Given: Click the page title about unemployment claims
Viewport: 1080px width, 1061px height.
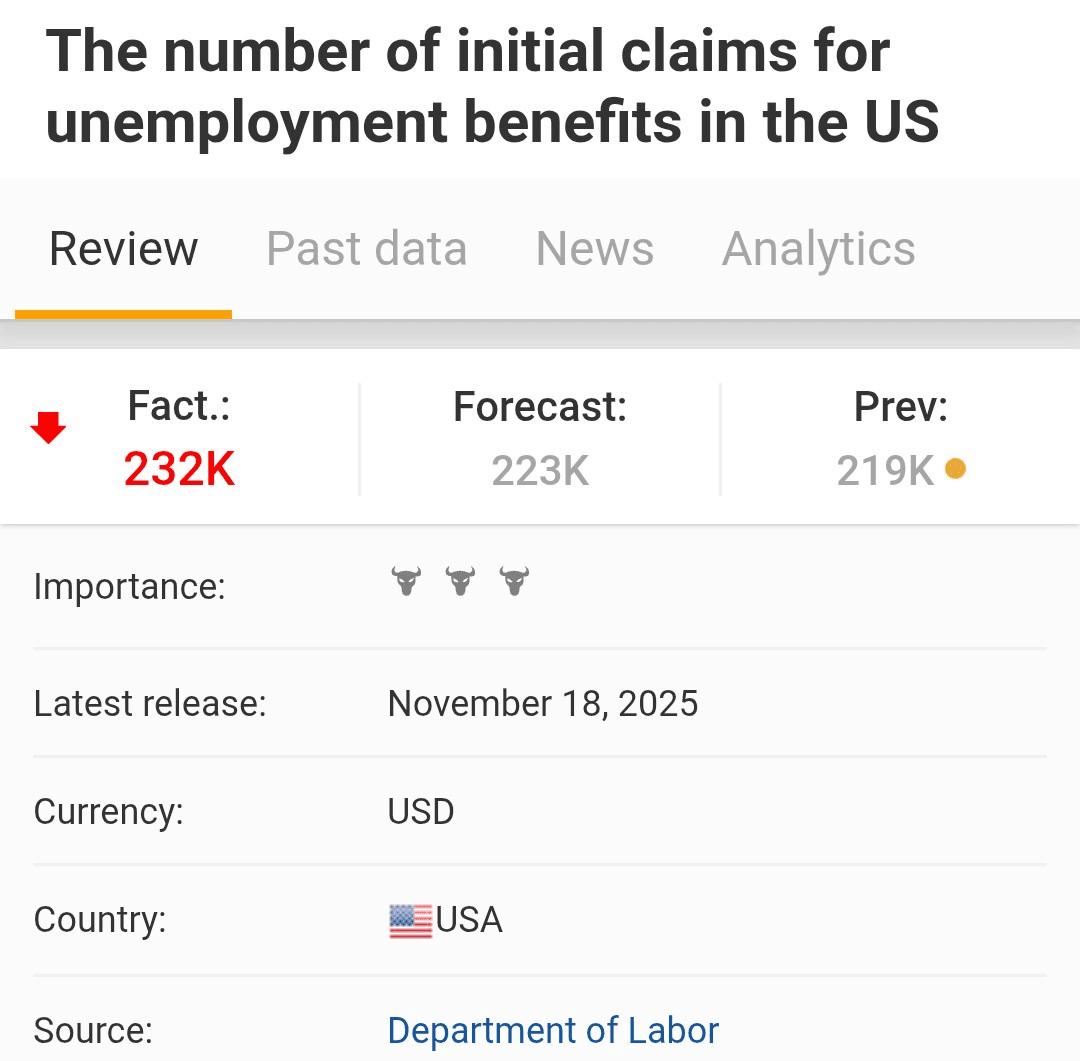Looking at the screenshot, I should [x=492, y=86].
